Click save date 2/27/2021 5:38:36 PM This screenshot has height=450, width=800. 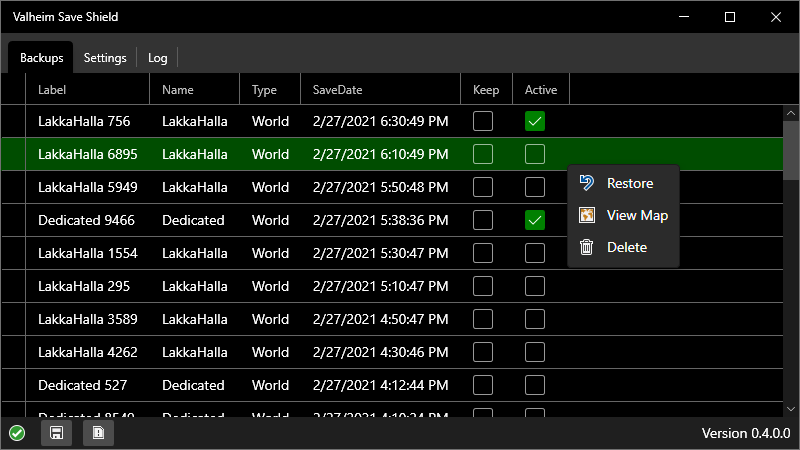point(381,220)
